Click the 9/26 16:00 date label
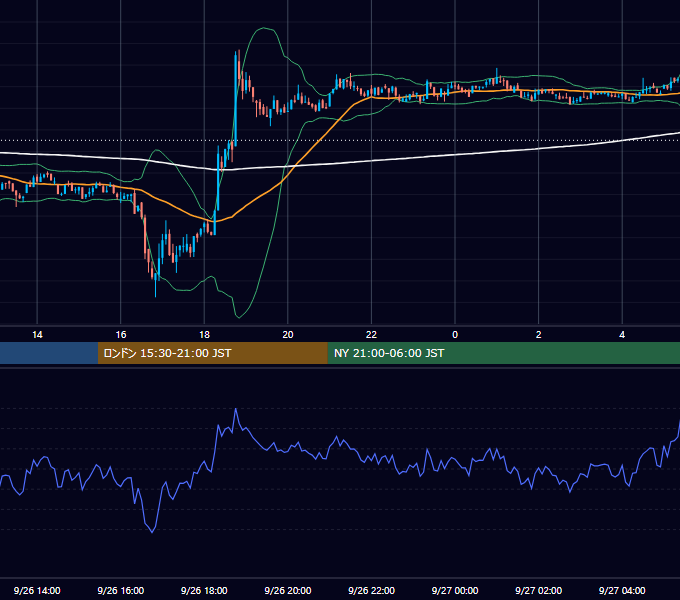Image resolution: width=680 pixels, height=600 pixels. (121, 590)
